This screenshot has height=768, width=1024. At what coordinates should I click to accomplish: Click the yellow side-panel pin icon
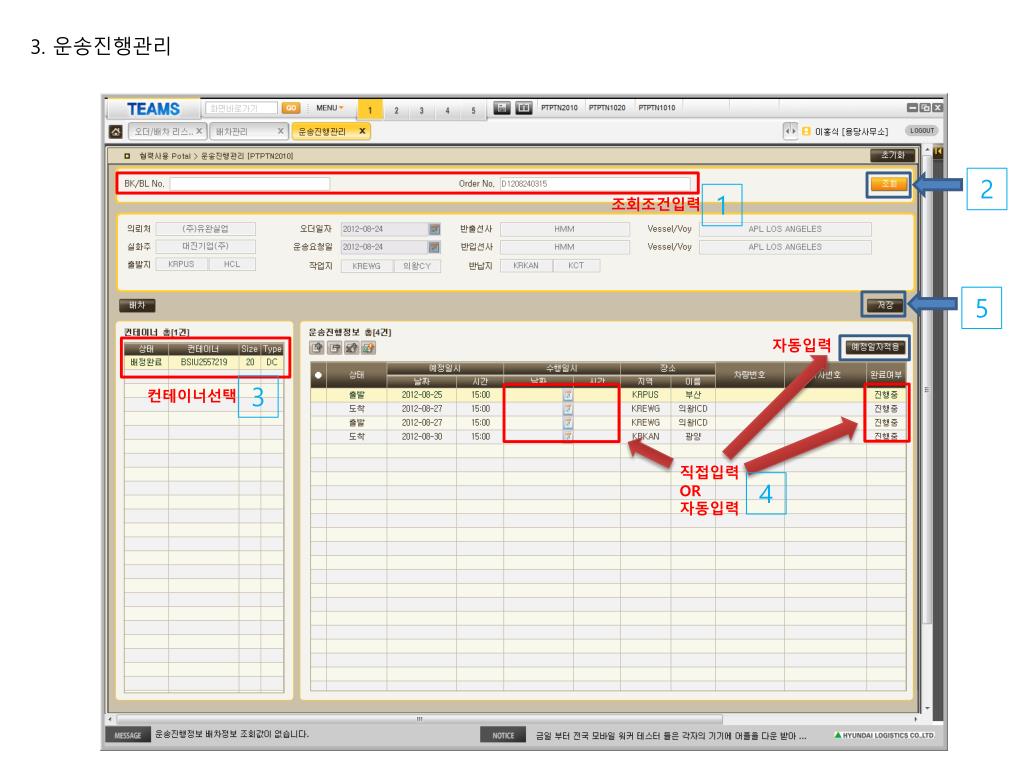coord(938,152)
